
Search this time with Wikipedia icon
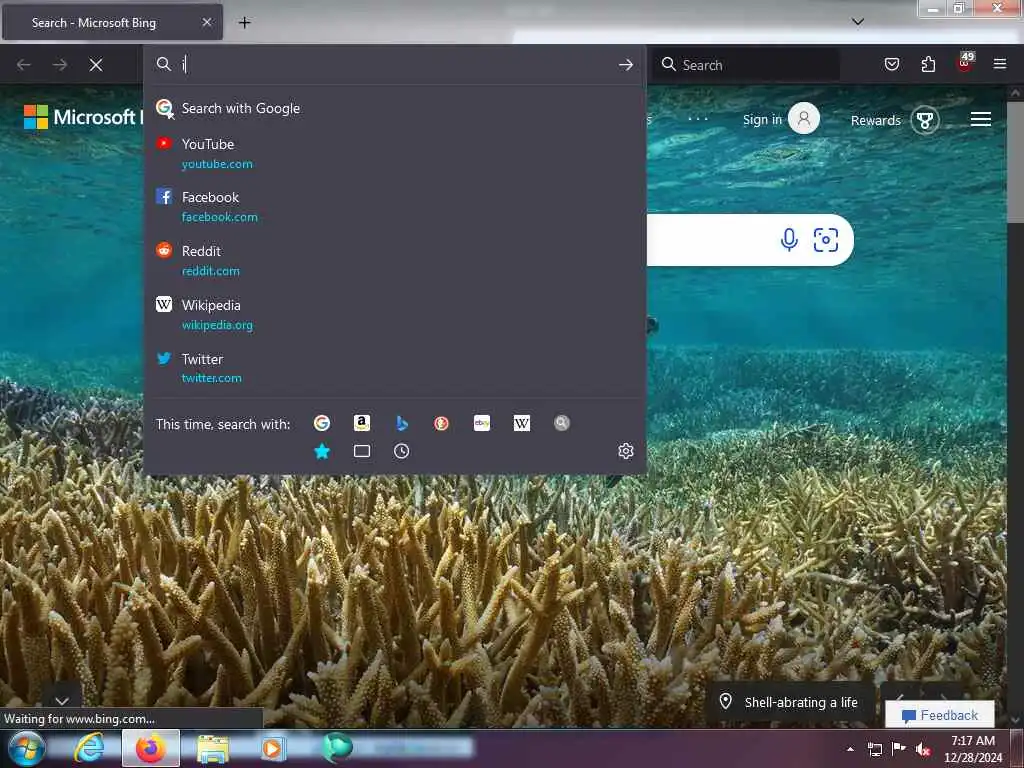(x=522, y=423)
